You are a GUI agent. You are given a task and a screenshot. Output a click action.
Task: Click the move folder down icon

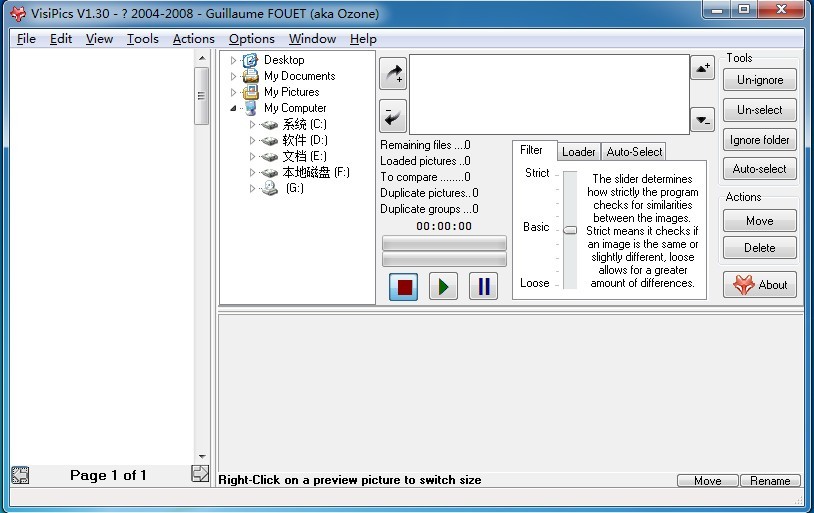pos(702,119)
